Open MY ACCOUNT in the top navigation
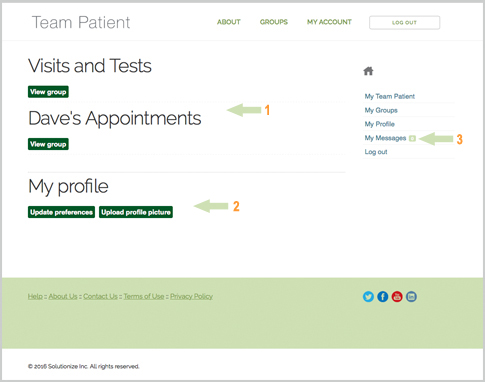Viewport: 485px width, 382px height. click(329, 22)
